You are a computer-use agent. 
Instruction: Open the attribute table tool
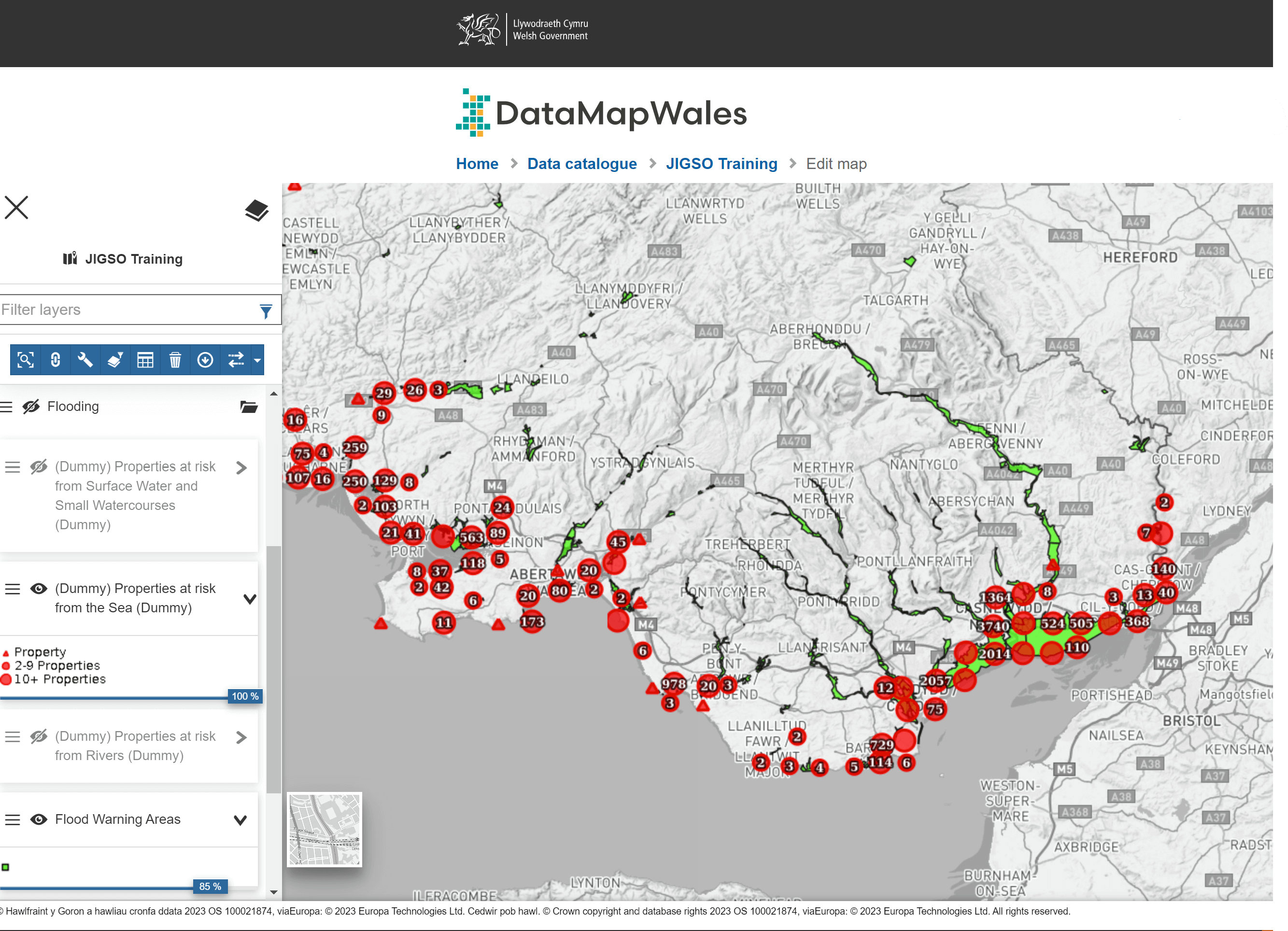[x=145, y=360]
